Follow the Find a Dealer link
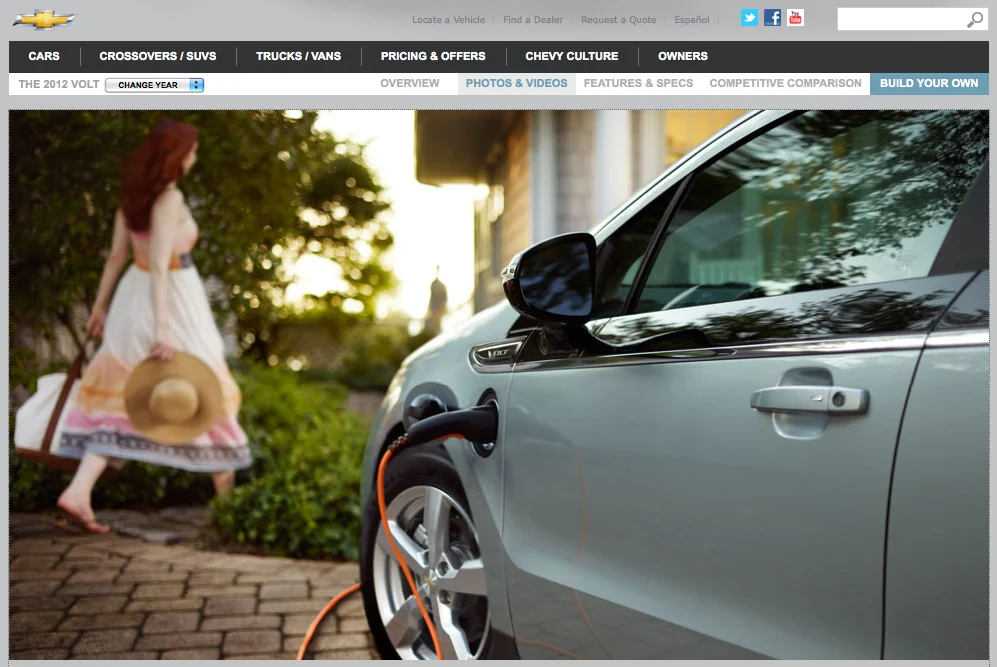 coord(533,20)
